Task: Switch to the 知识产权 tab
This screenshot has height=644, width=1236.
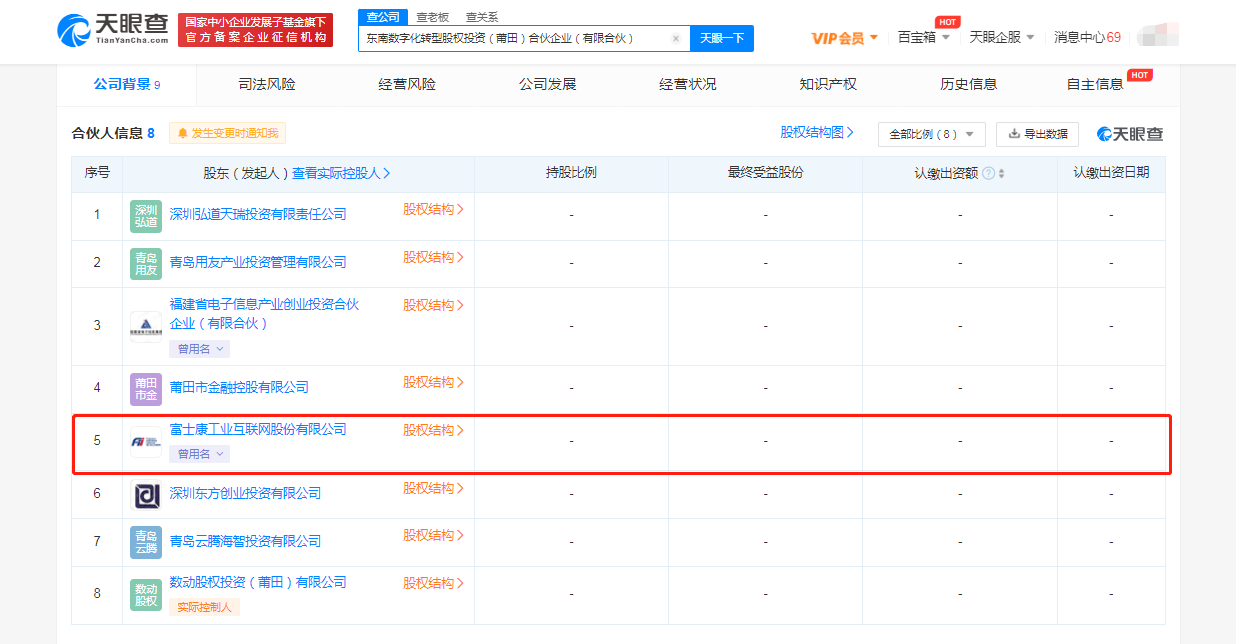Action: pos(828,85)
